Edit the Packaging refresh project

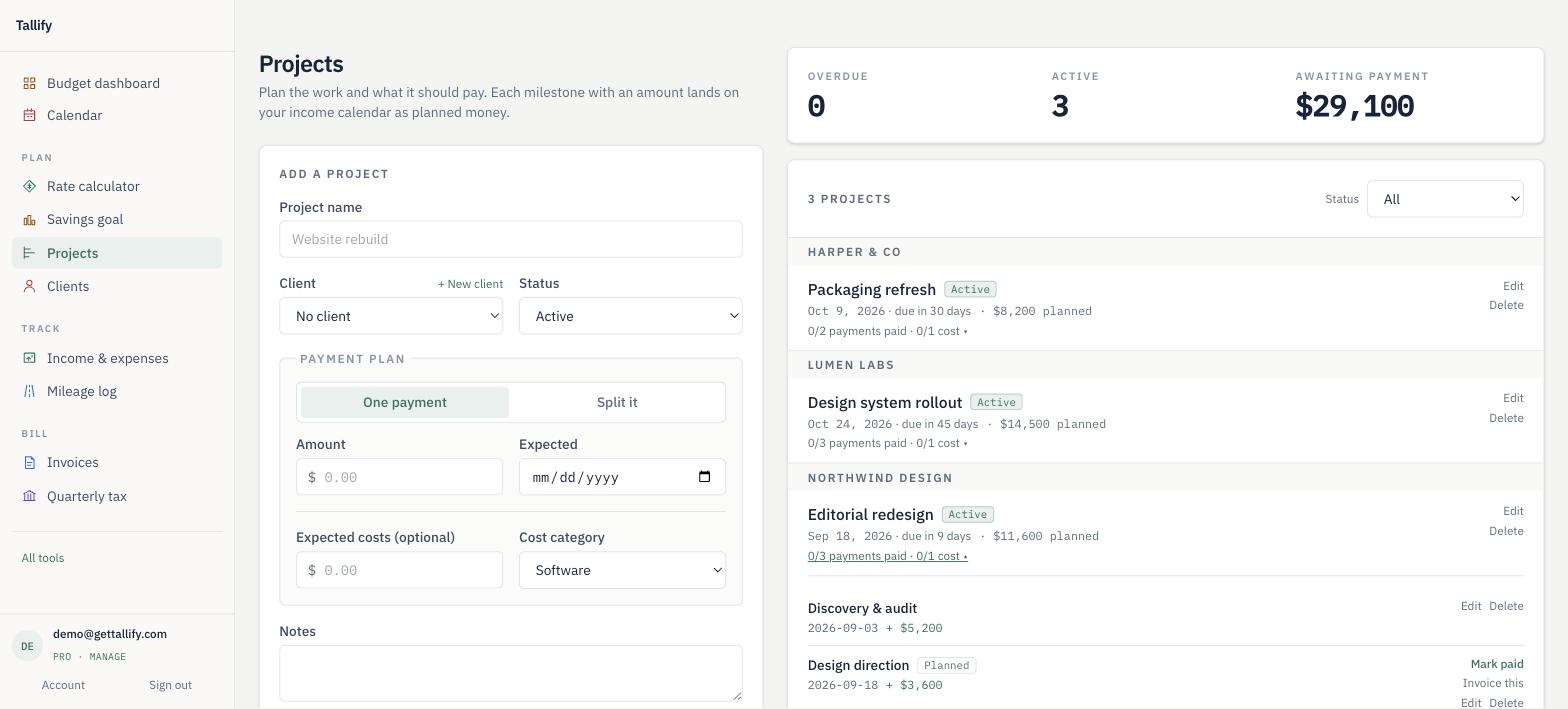point(1513,286)
